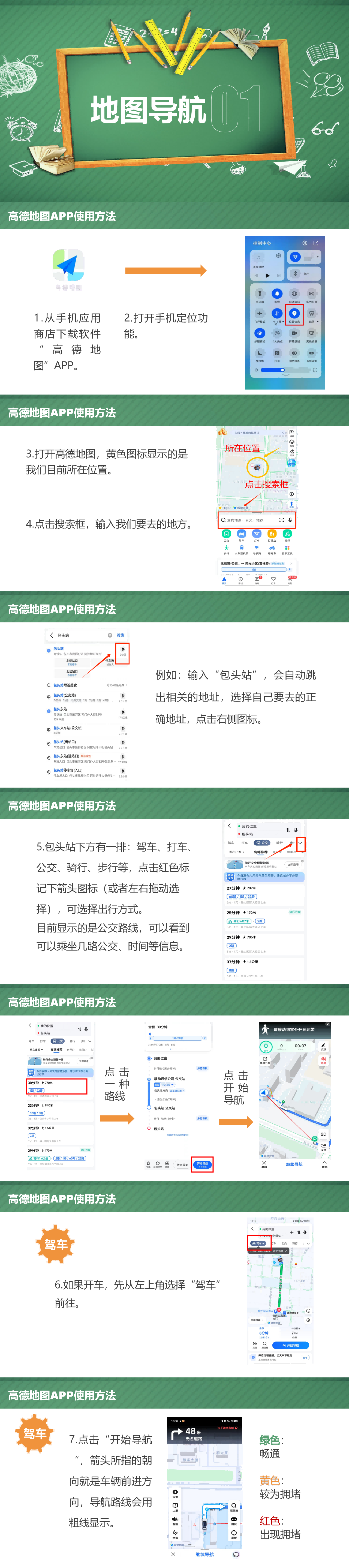Tap the control center edit icon
The height and width of the screenshot is (1568, 349).
(x=316, y=243)
